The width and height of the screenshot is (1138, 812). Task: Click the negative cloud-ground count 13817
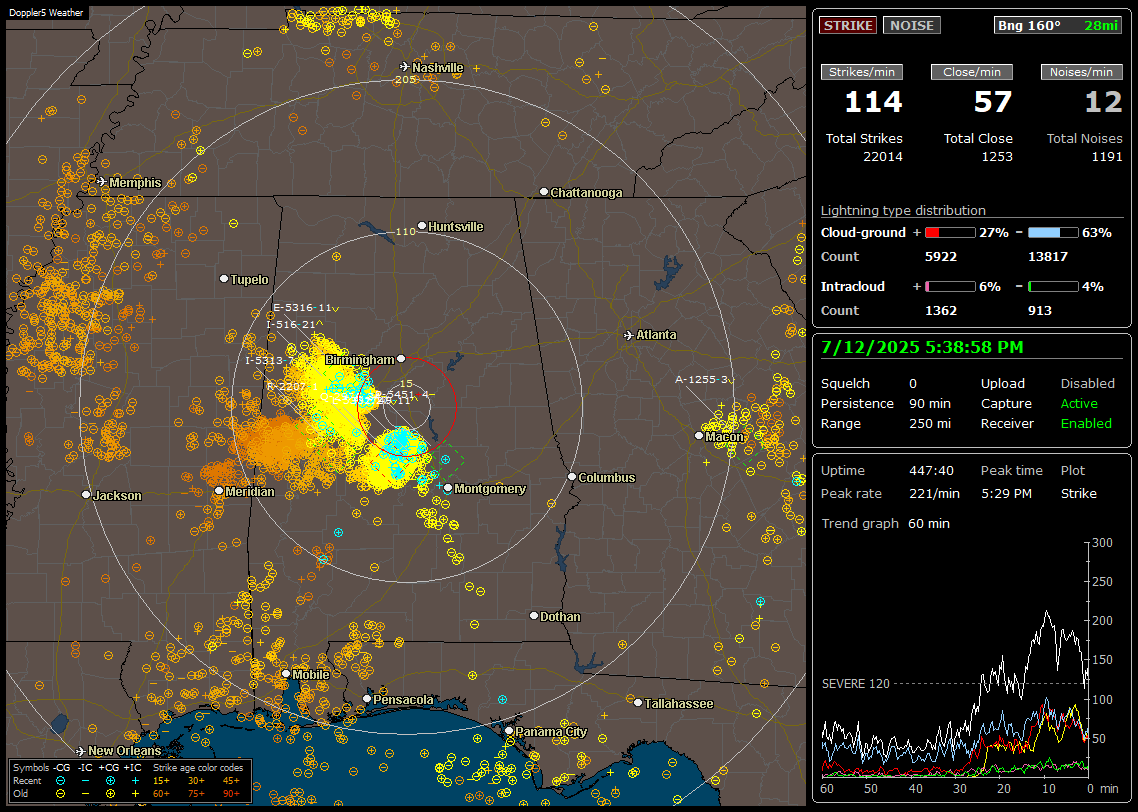click(x=1048, y=256)
